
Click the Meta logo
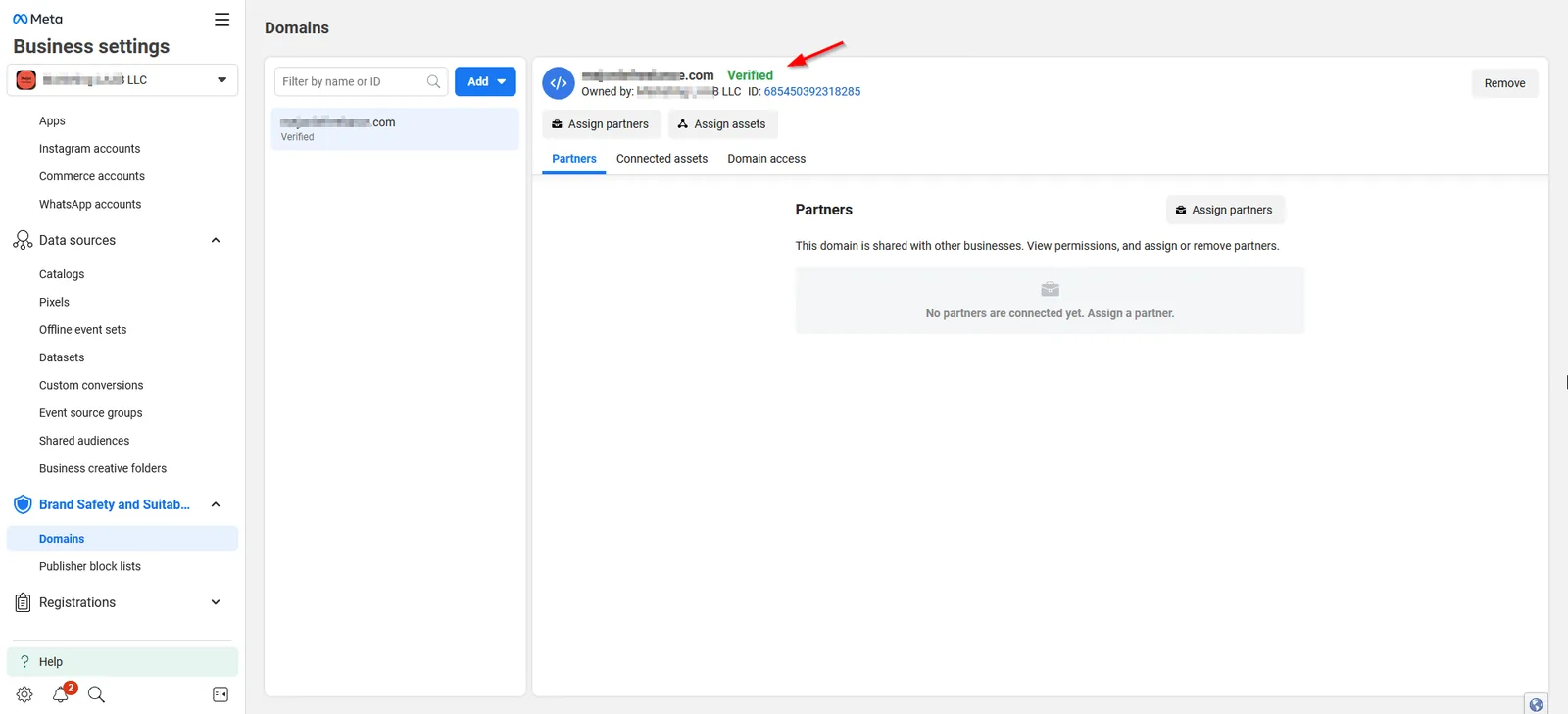pos(37,19)
